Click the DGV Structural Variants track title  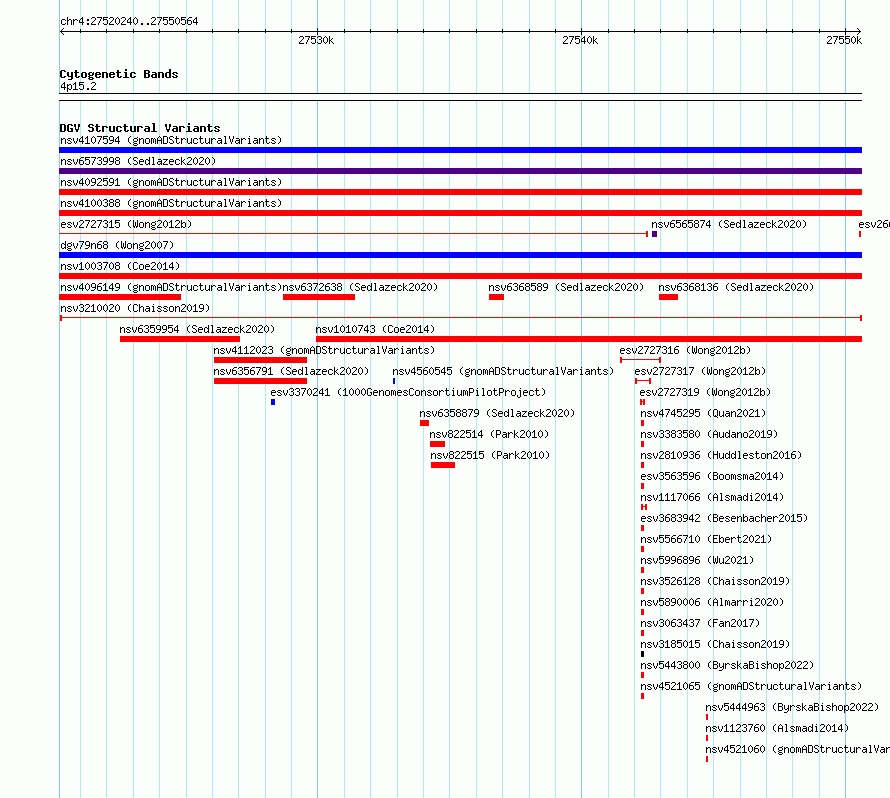point(140,128)
